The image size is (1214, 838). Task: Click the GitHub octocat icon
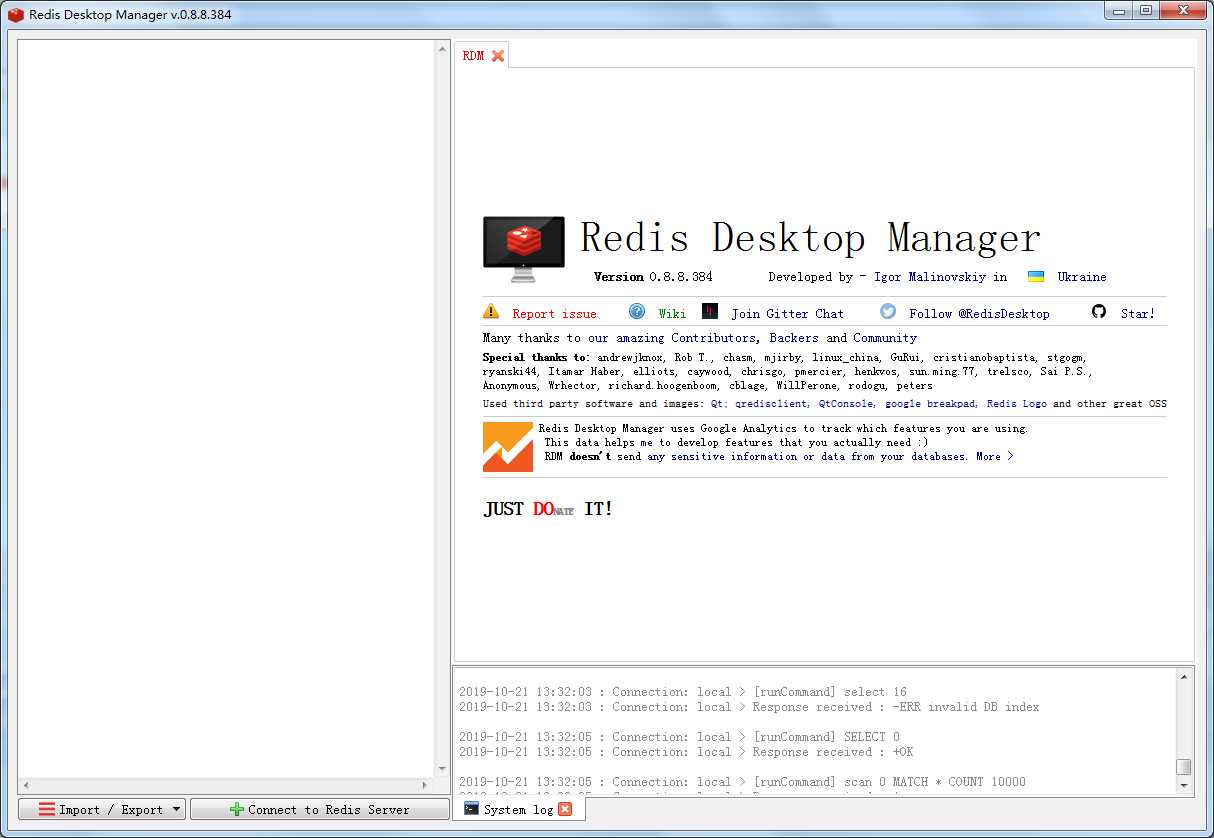(1099, 311)
